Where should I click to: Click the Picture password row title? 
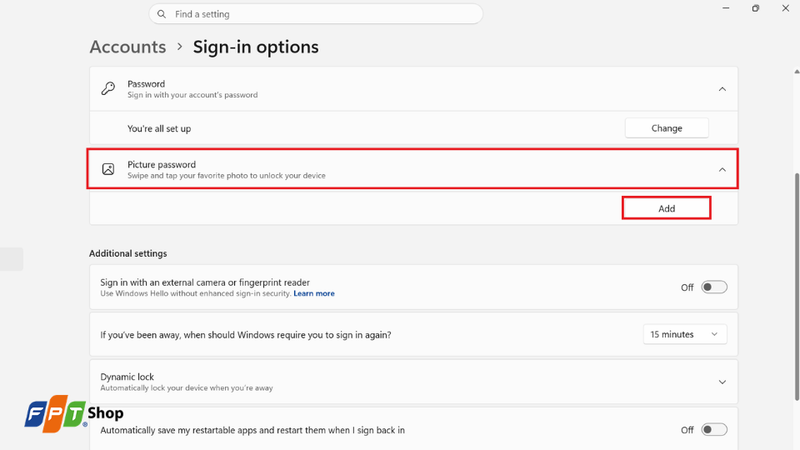point(162,164)
